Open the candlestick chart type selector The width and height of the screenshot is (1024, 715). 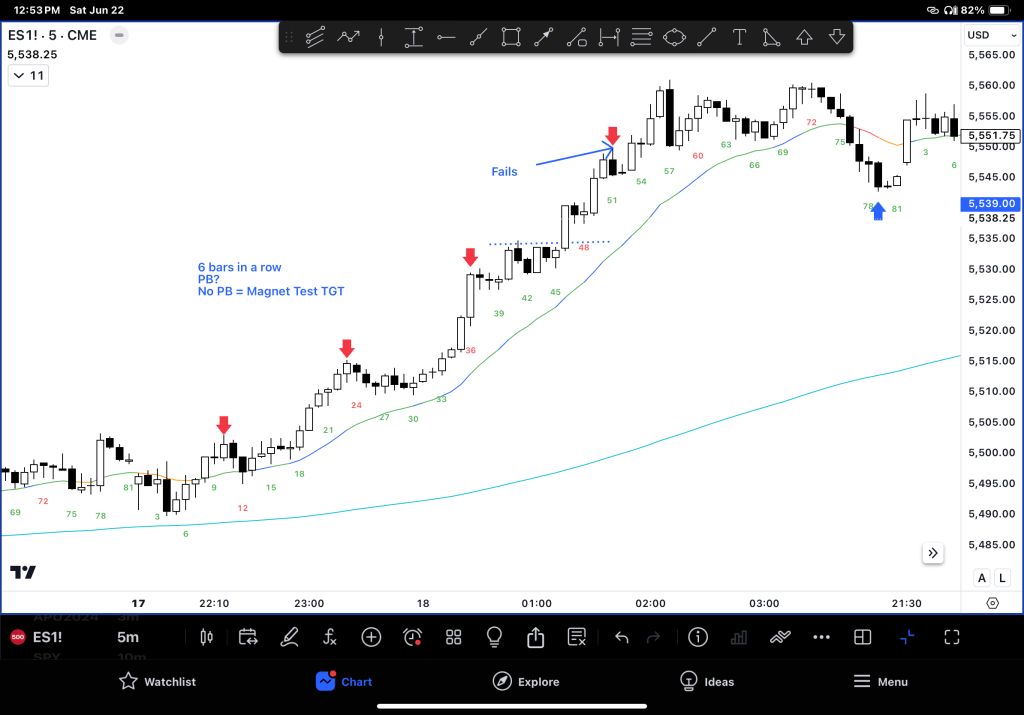207,637
